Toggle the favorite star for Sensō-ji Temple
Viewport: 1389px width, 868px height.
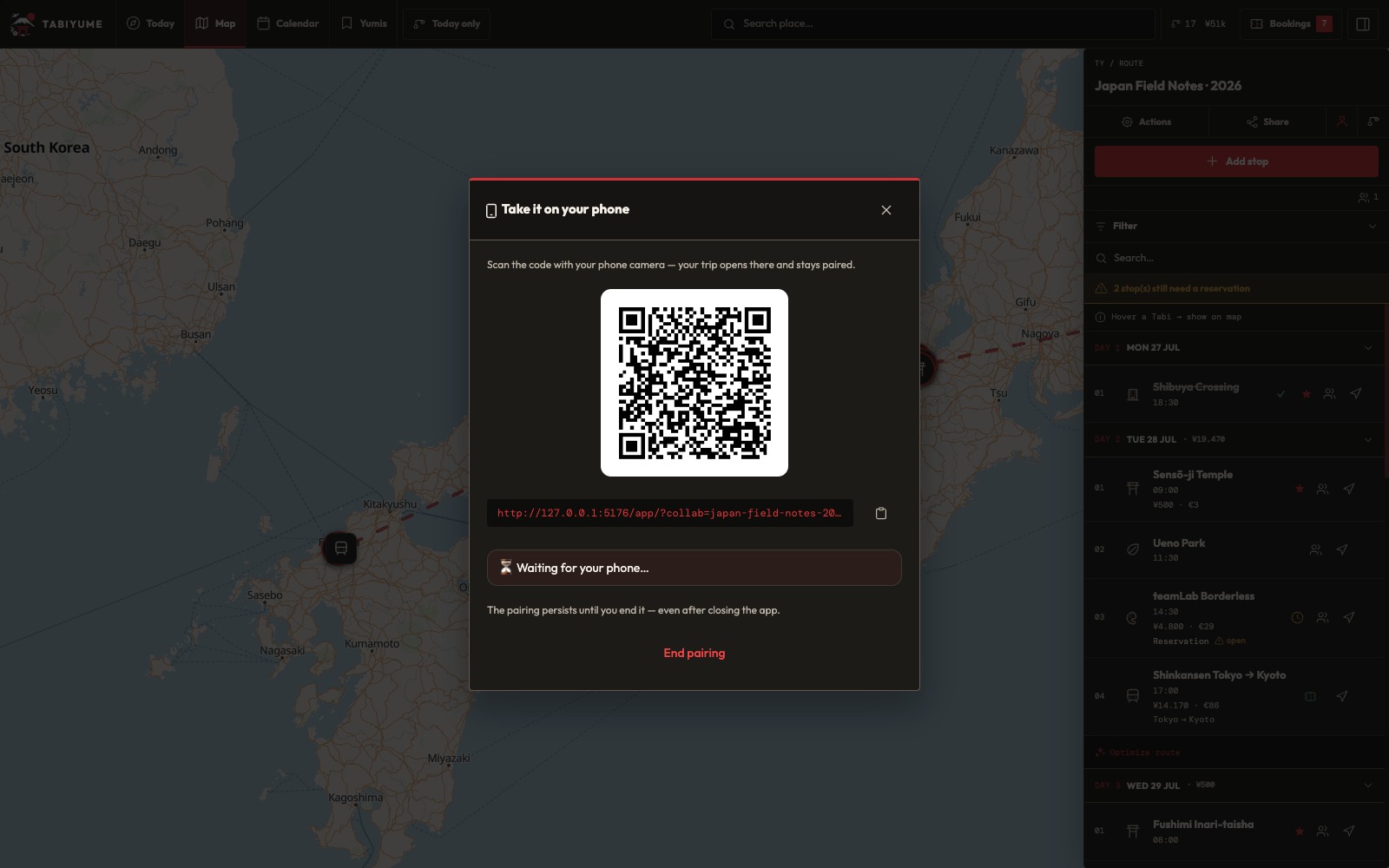click(1300, 489)
